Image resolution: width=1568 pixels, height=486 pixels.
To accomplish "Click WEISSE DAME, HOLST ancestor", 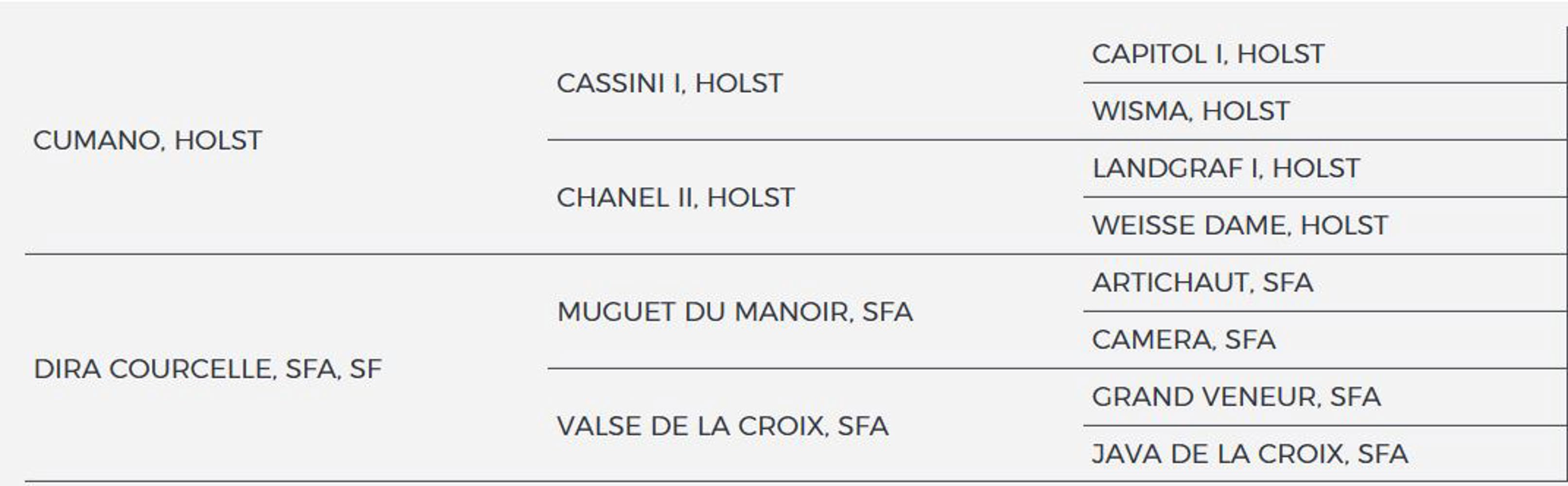I will pyautogui.click(x=1240, y=226).
